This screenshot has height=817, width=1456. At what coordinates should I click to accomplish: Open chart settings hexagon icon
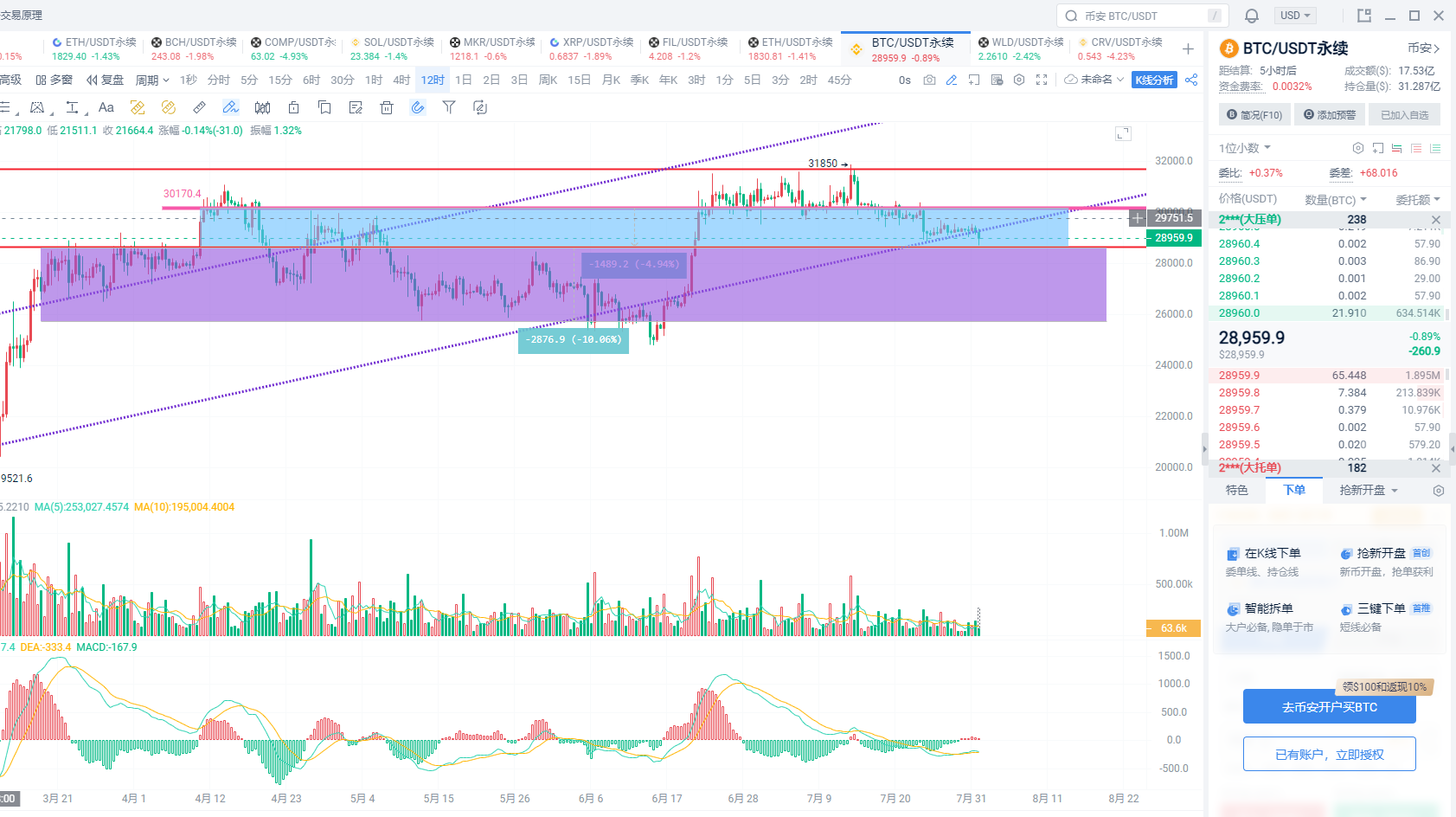pos(1019,80)
